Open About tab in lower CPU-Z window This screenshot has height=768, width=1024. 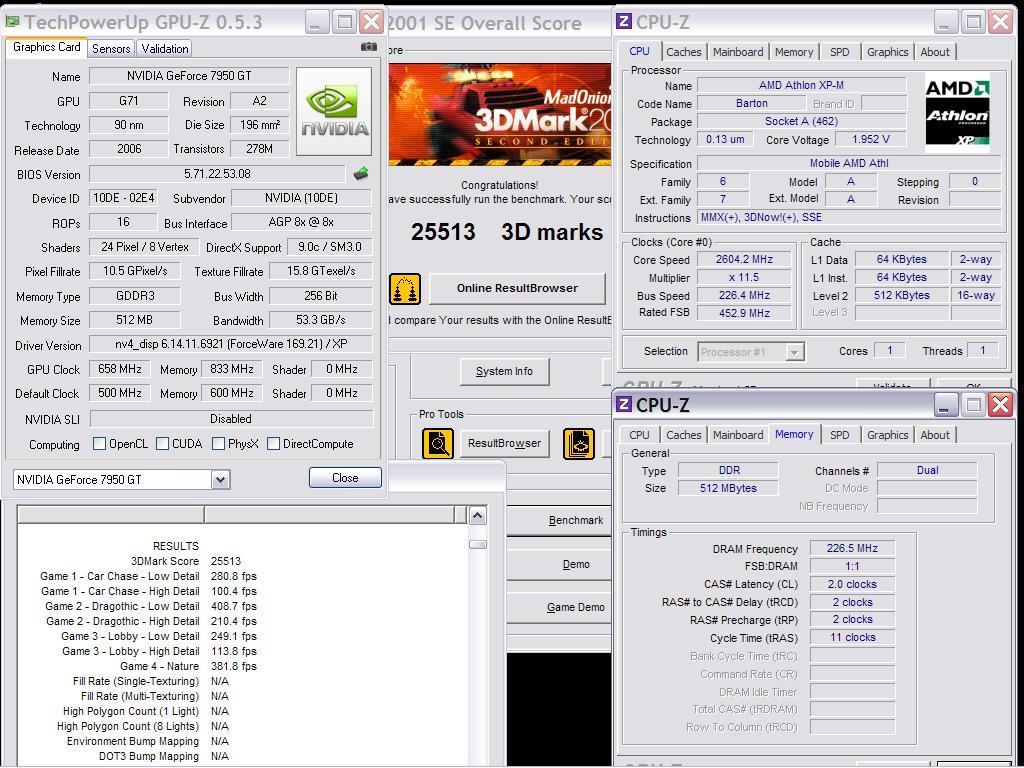pos(935,435)
